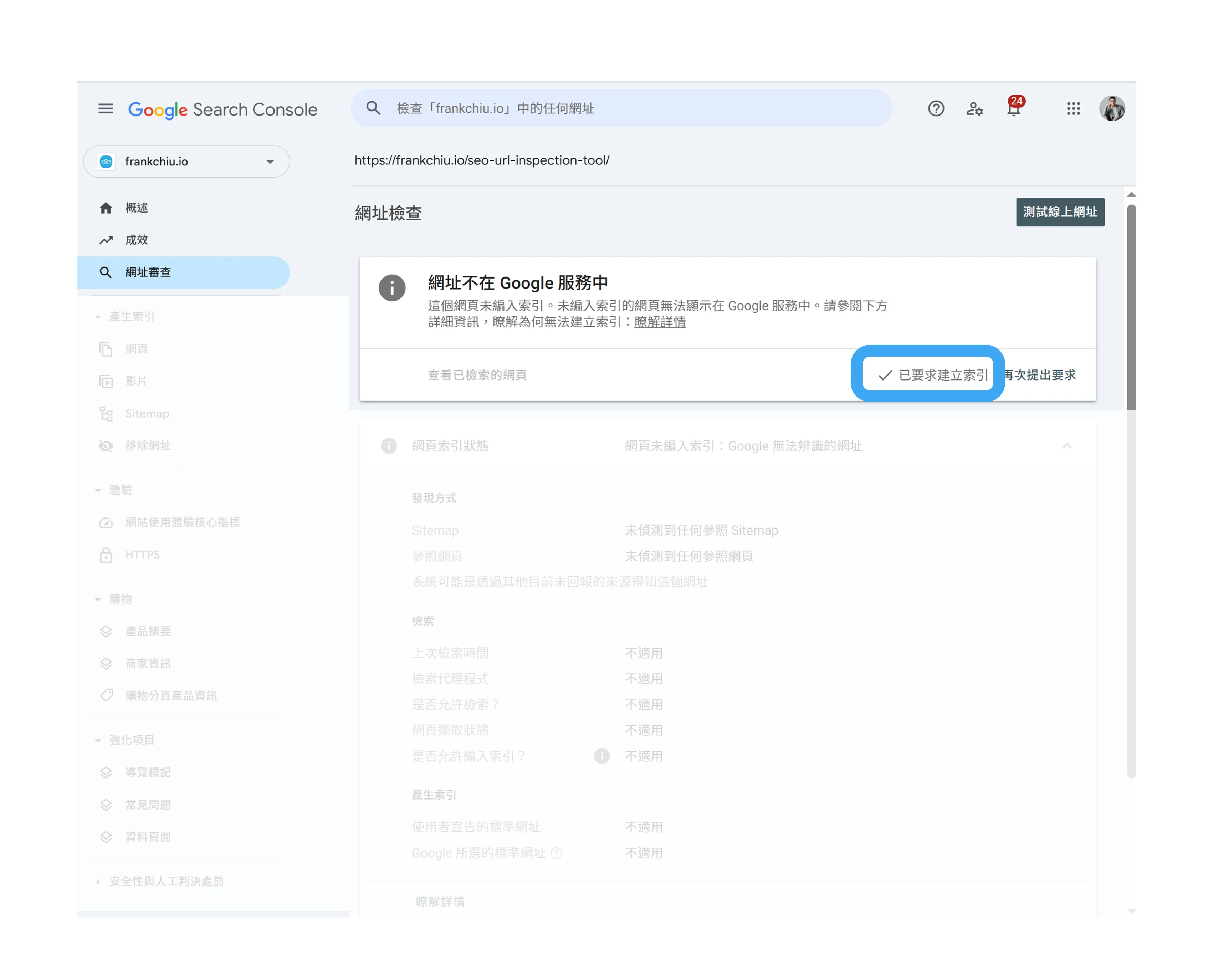
Task: Open 成效 performance report
Action: (x=137, y=240)
